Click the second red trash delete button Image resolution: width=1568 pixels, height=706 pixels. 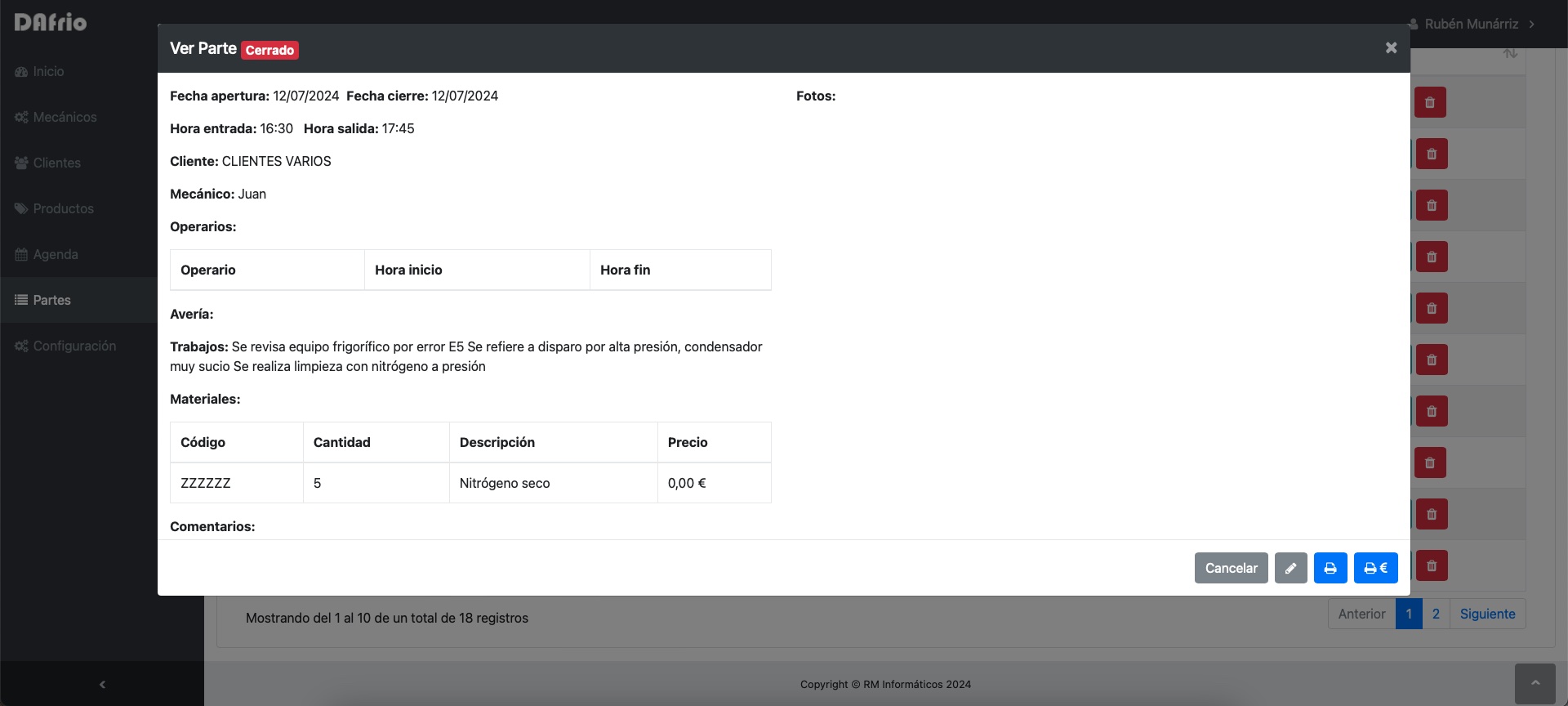[1432, 154]
